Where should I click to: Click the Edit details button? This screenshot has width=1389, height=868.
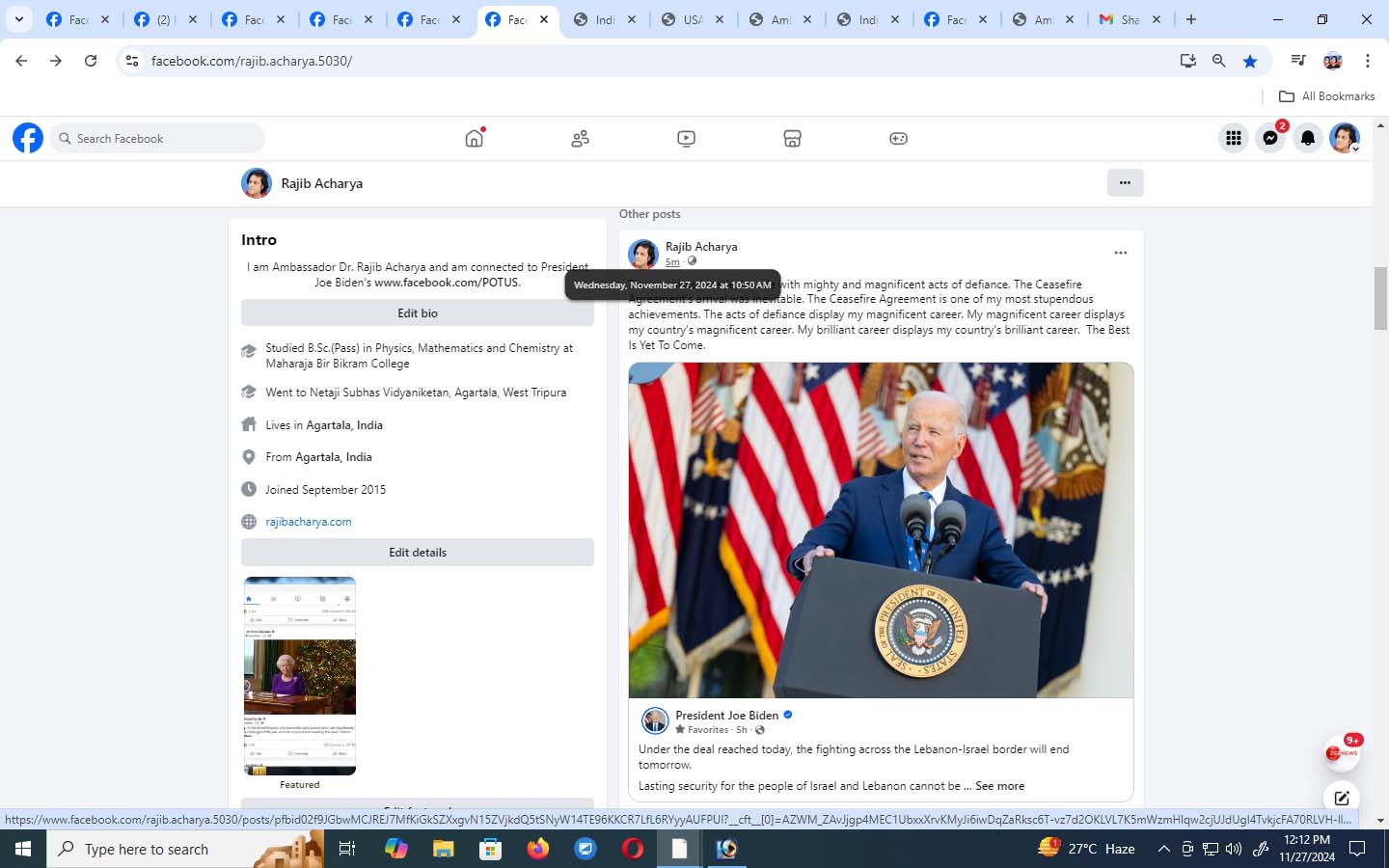(418, 552)
